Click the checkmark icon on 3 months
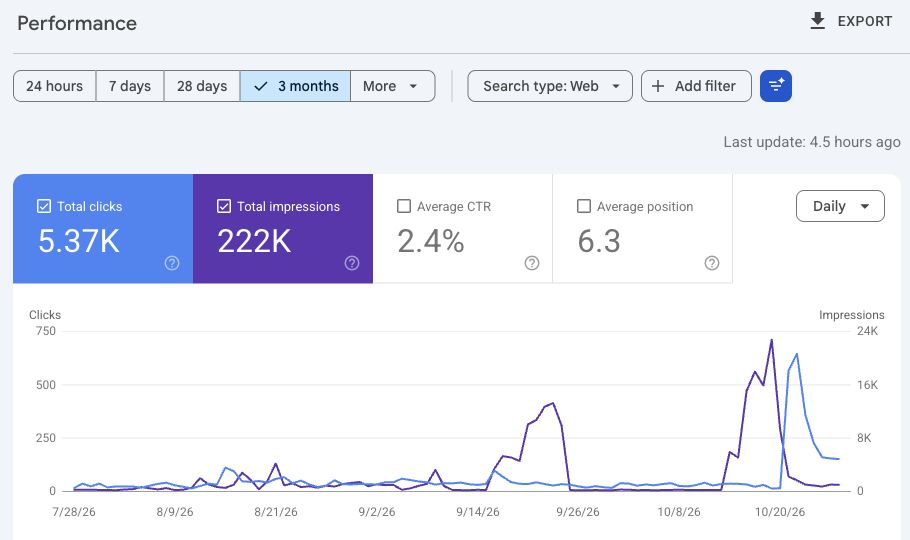 click(x=261, y=86)
